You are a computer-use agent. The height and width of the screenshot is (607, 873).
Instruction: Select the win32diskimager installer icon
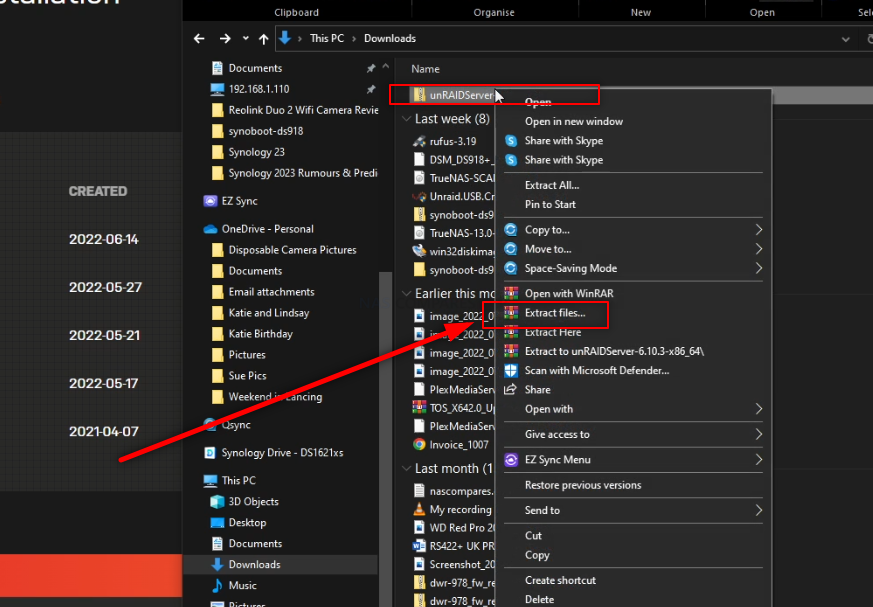(x=419, y=251)
